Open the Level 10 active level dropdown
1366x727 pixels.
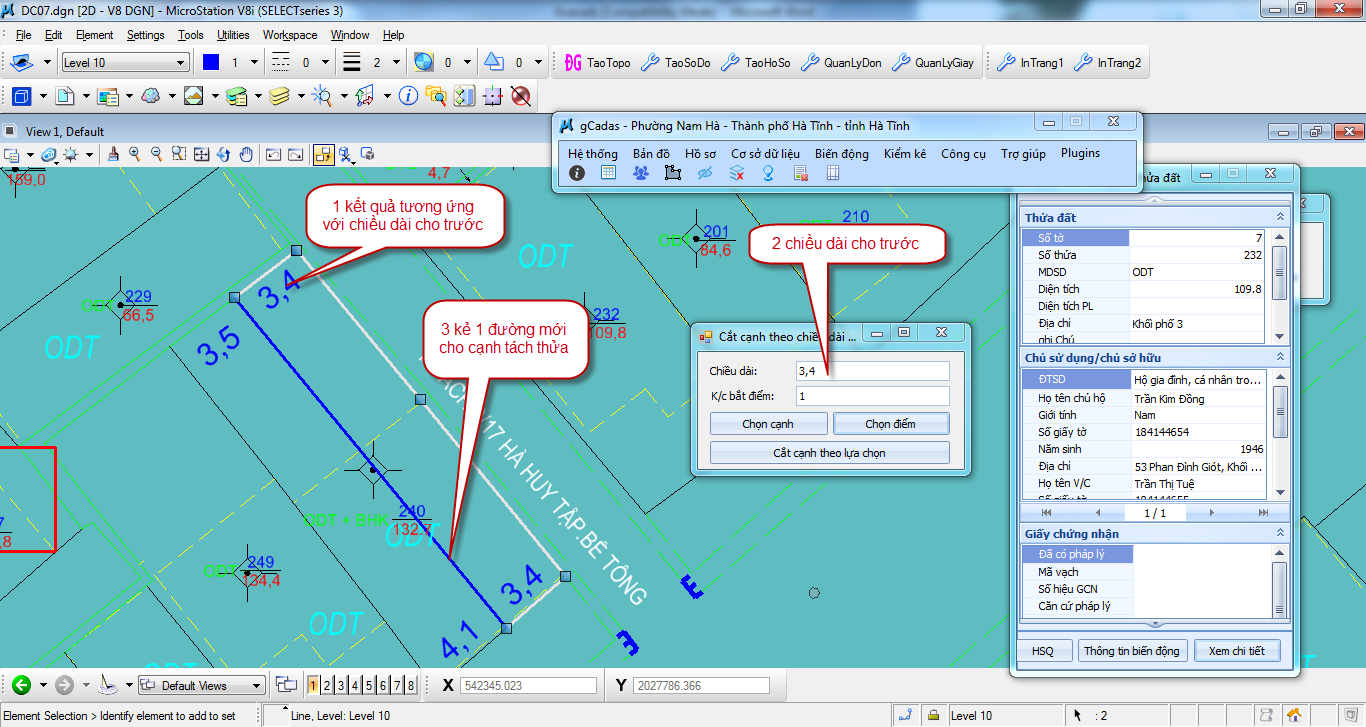click(124, 62)
